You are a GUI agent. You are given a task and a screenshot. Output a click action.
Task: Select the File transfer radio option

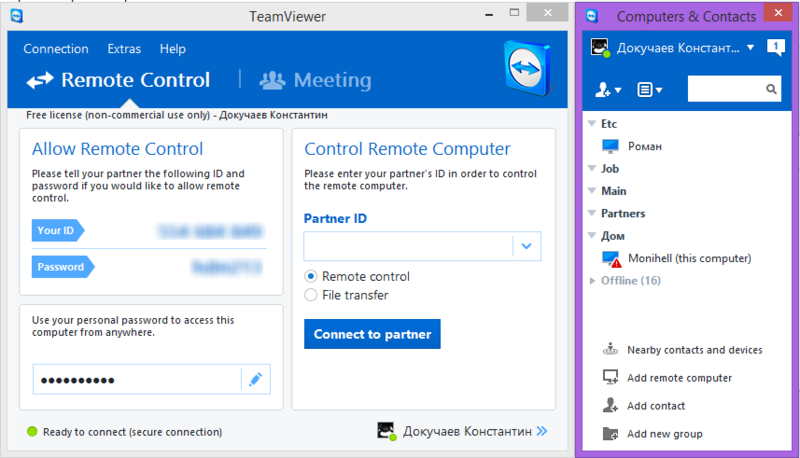(310, 295)
